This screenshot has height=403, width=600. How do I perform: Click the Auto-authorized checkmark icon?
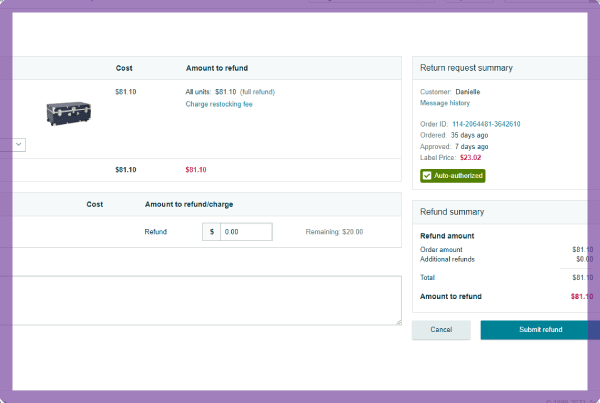click(x=427, y=175)
